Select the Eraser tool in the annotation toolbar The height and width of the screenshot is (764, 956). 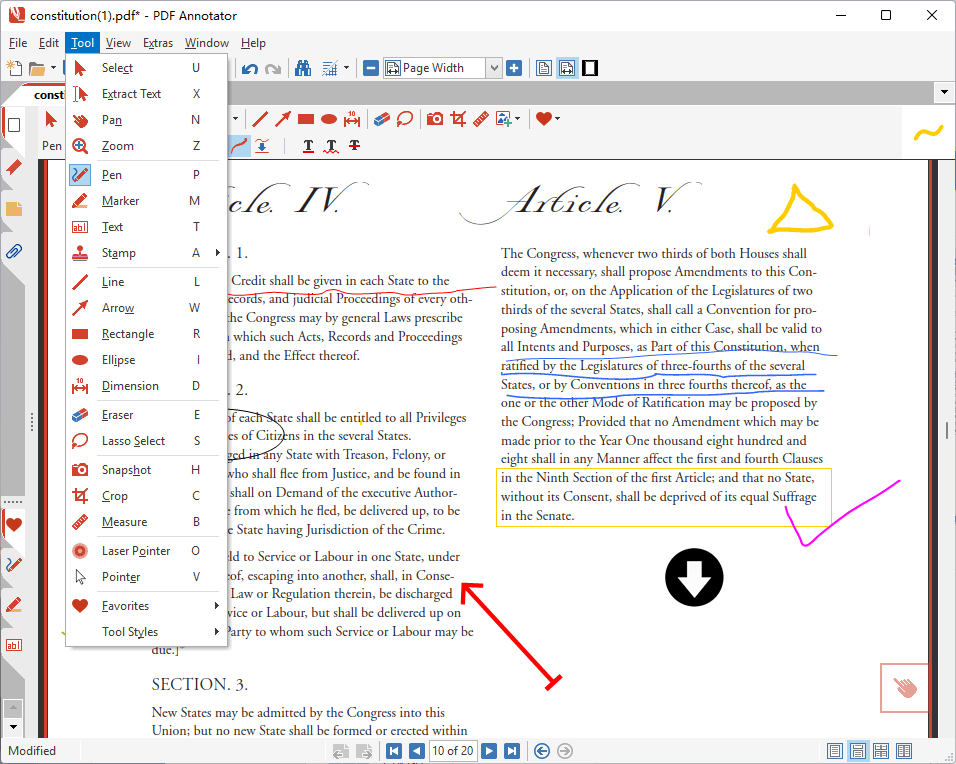tap(381, 119)
